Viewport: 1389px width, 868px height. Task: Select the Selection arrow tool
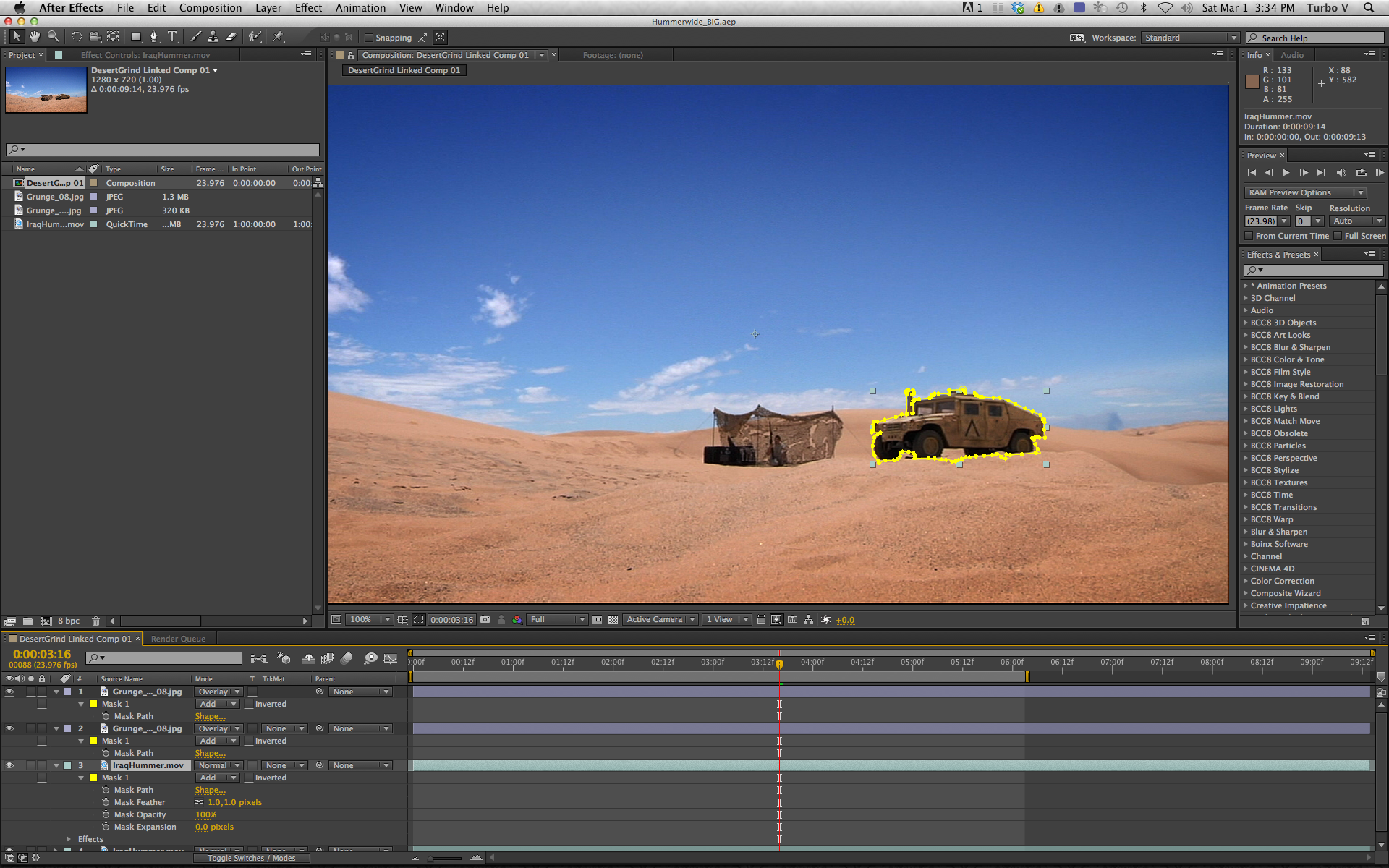click(17, 37)
